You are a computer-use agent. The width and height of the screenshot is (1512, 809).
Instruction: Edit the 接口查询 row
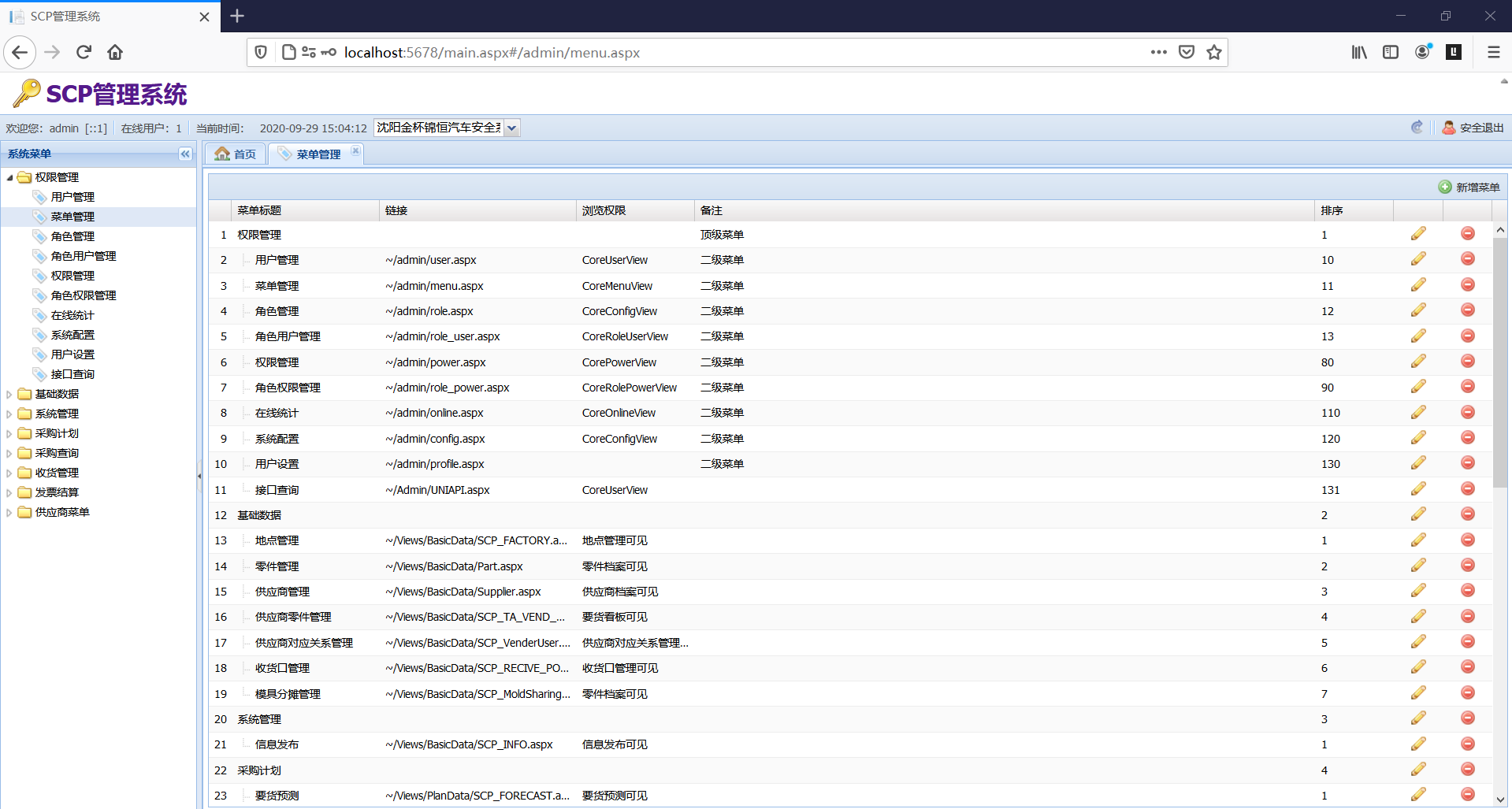pyautogui.click(x=1418, y=489)
